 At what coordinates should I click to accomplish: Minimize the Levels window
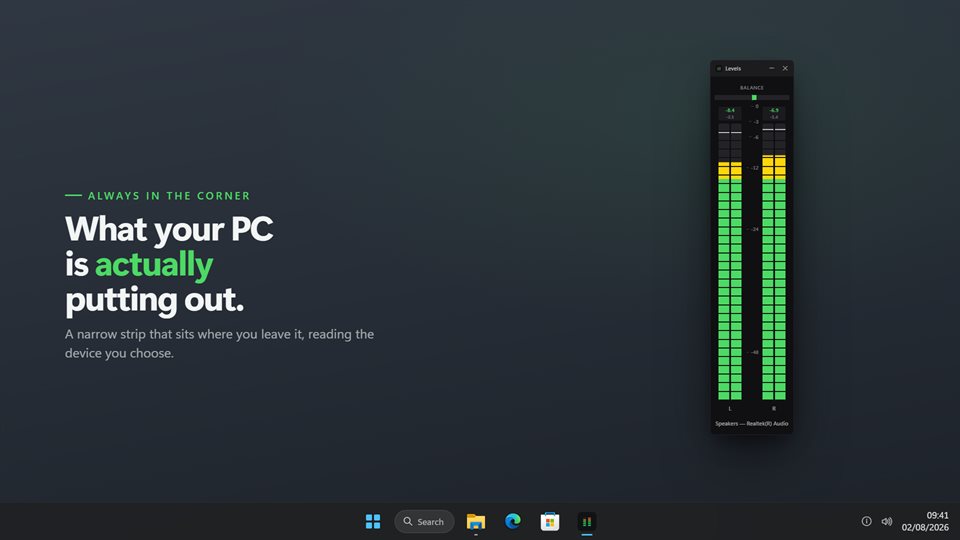point(771,69)
